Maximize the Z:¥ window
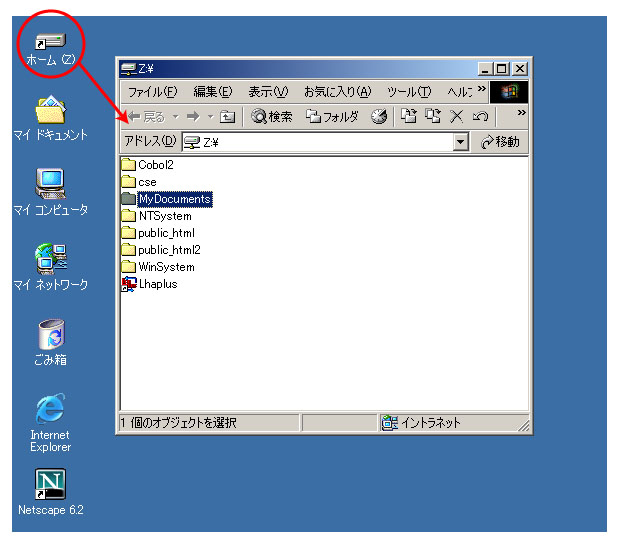Screen dimensions: 617x536 (502, 69)
